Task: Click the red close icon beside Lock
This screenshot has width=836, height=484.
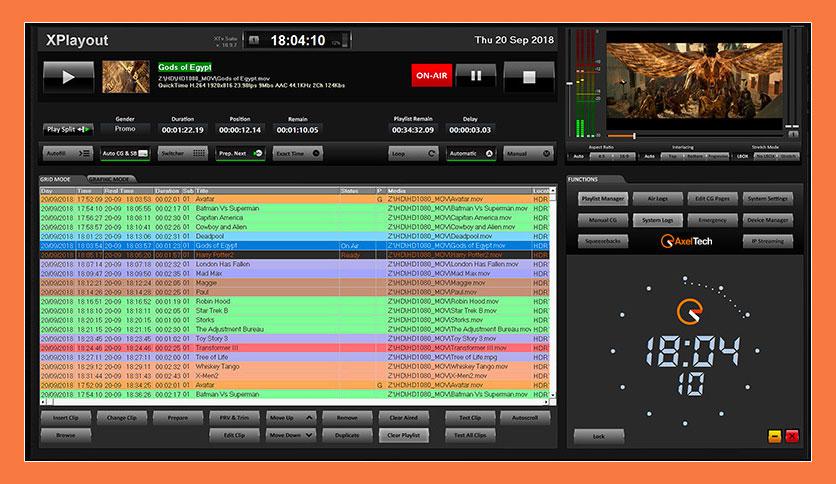Action: coord(791,436)
